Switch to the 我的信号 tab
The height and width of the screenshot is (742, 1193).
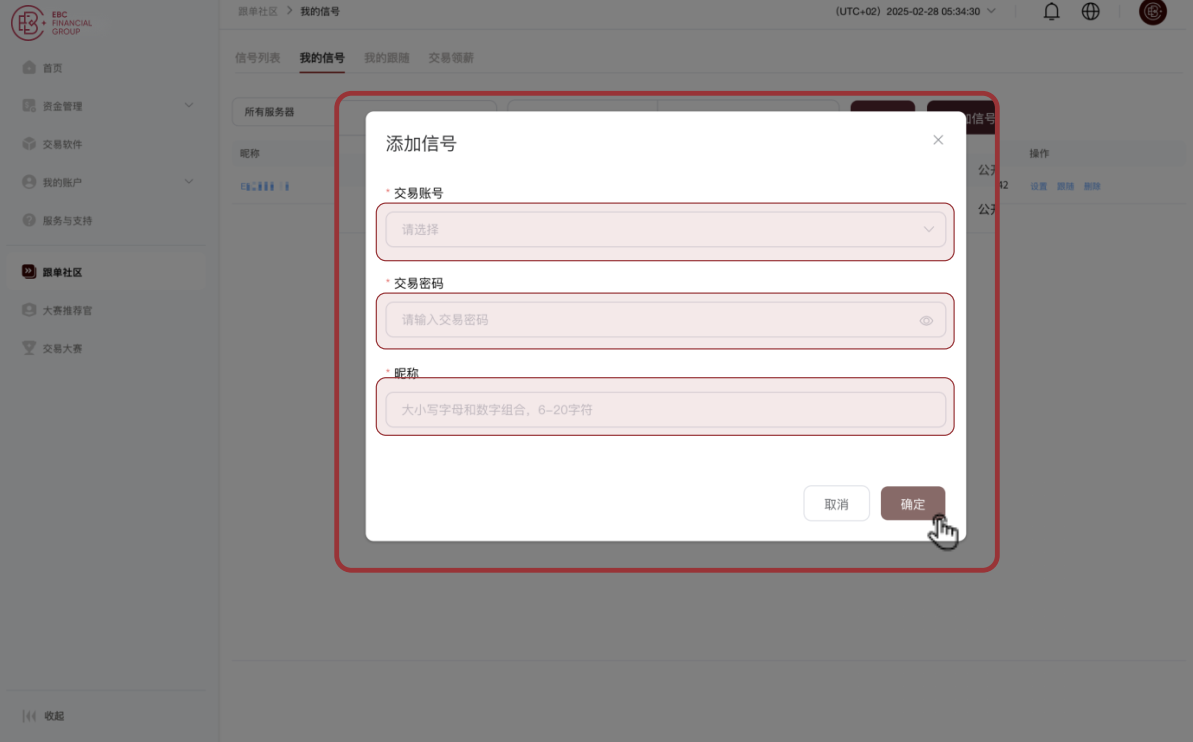pos(322,58)
